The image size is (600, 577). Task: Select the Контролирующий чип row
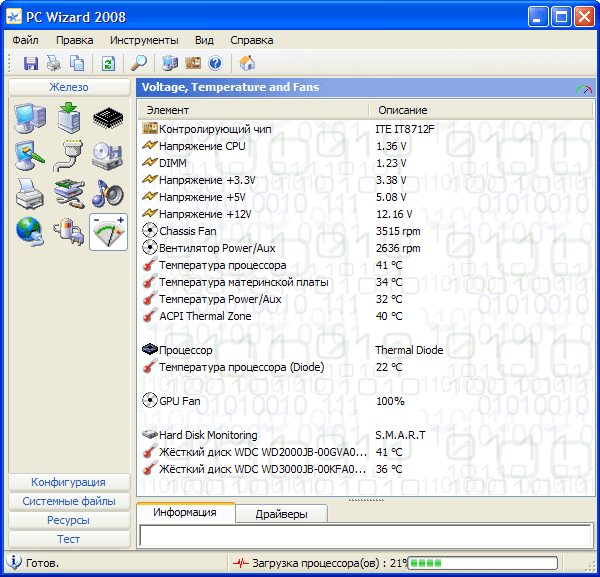pyautogui.click(x=365, y=129)
